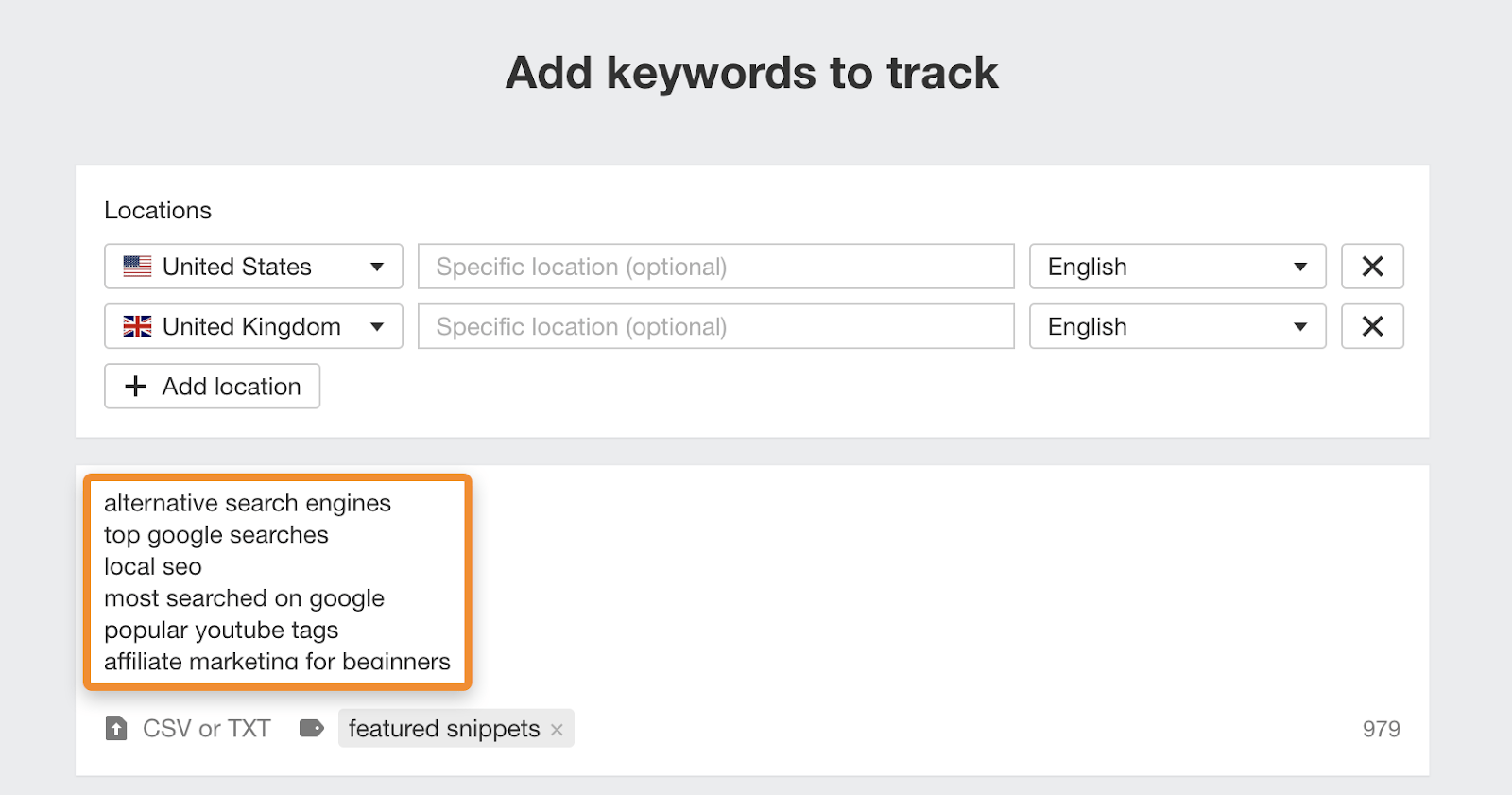Remove the United Kingdom location row
Screen dimensions: 1512x795
(1372, 326)
